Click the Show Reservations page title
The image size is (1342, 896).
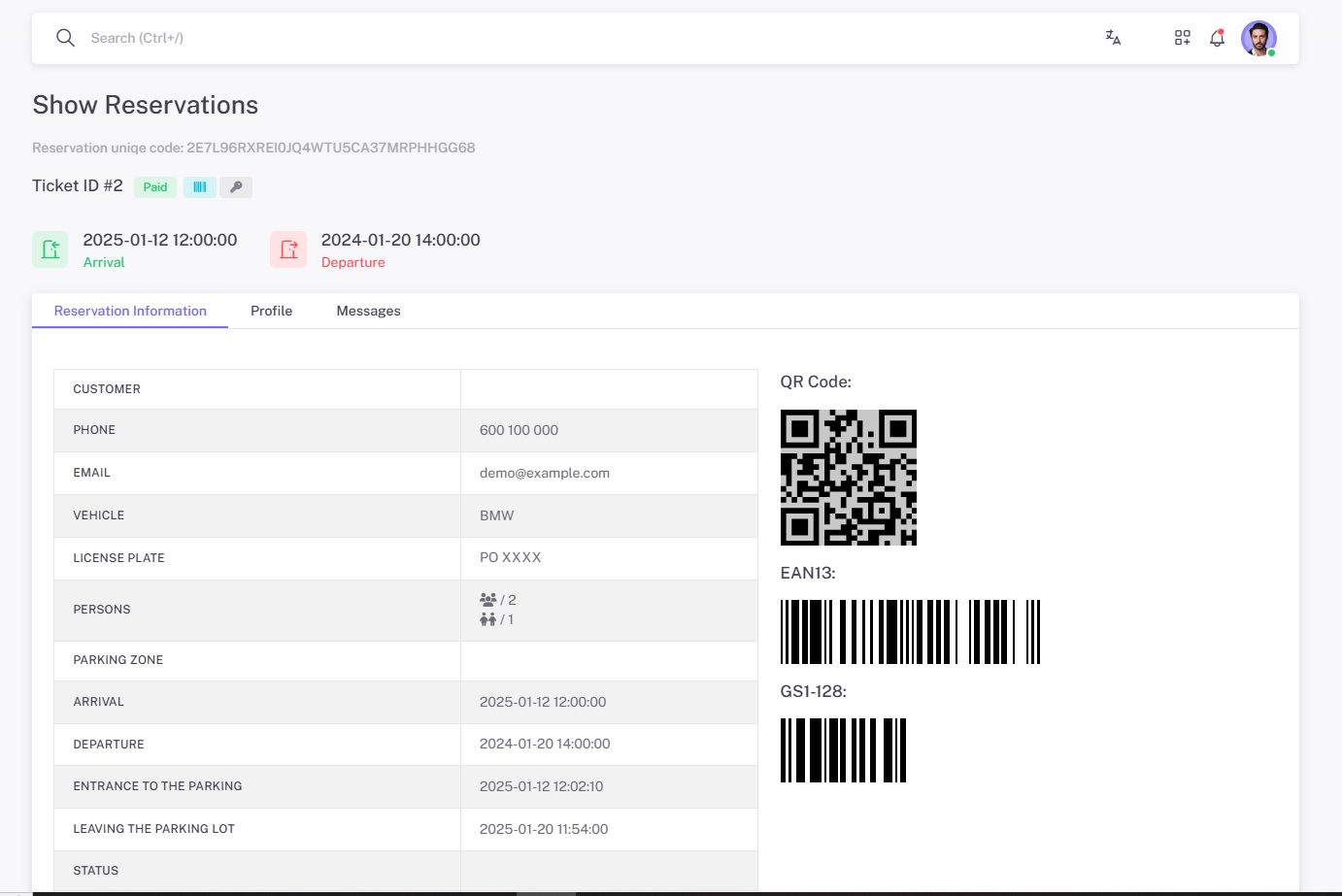point(146,105)
